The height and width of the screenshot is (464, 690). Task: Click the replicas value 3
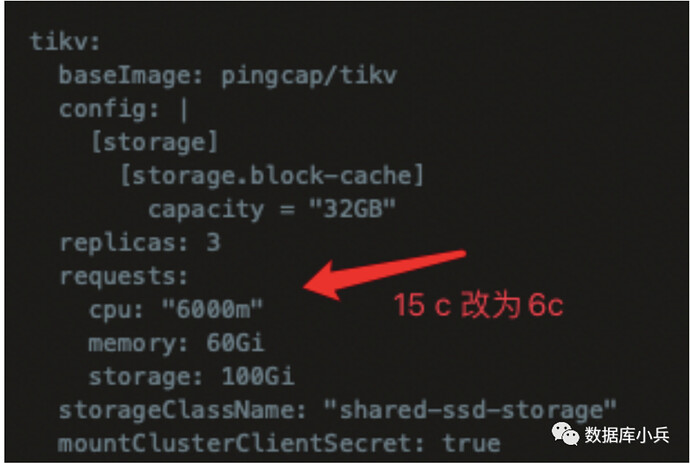(213, 242)
